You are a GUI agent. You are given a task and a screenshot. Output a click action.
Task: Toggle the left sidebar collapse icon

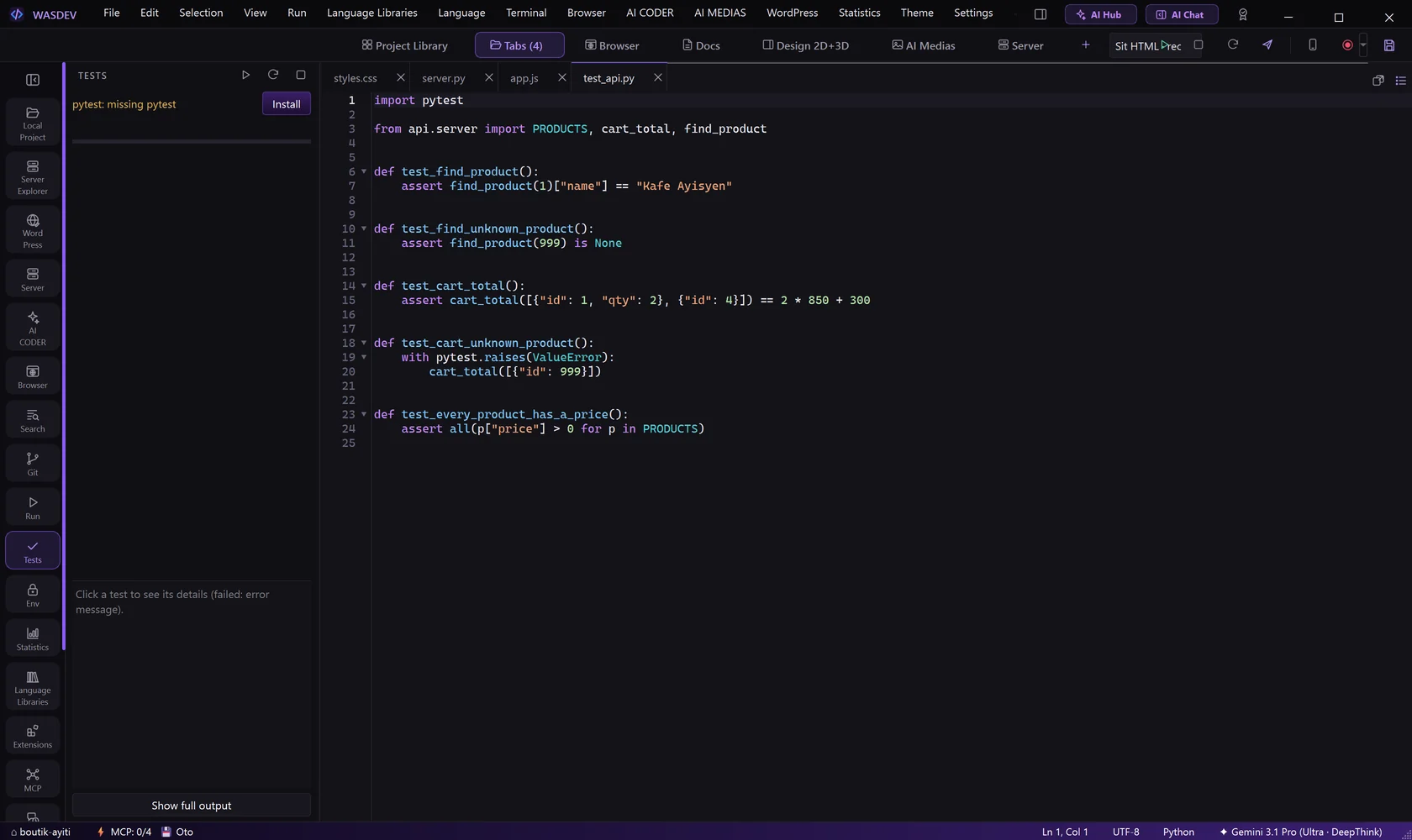[33, 80]
